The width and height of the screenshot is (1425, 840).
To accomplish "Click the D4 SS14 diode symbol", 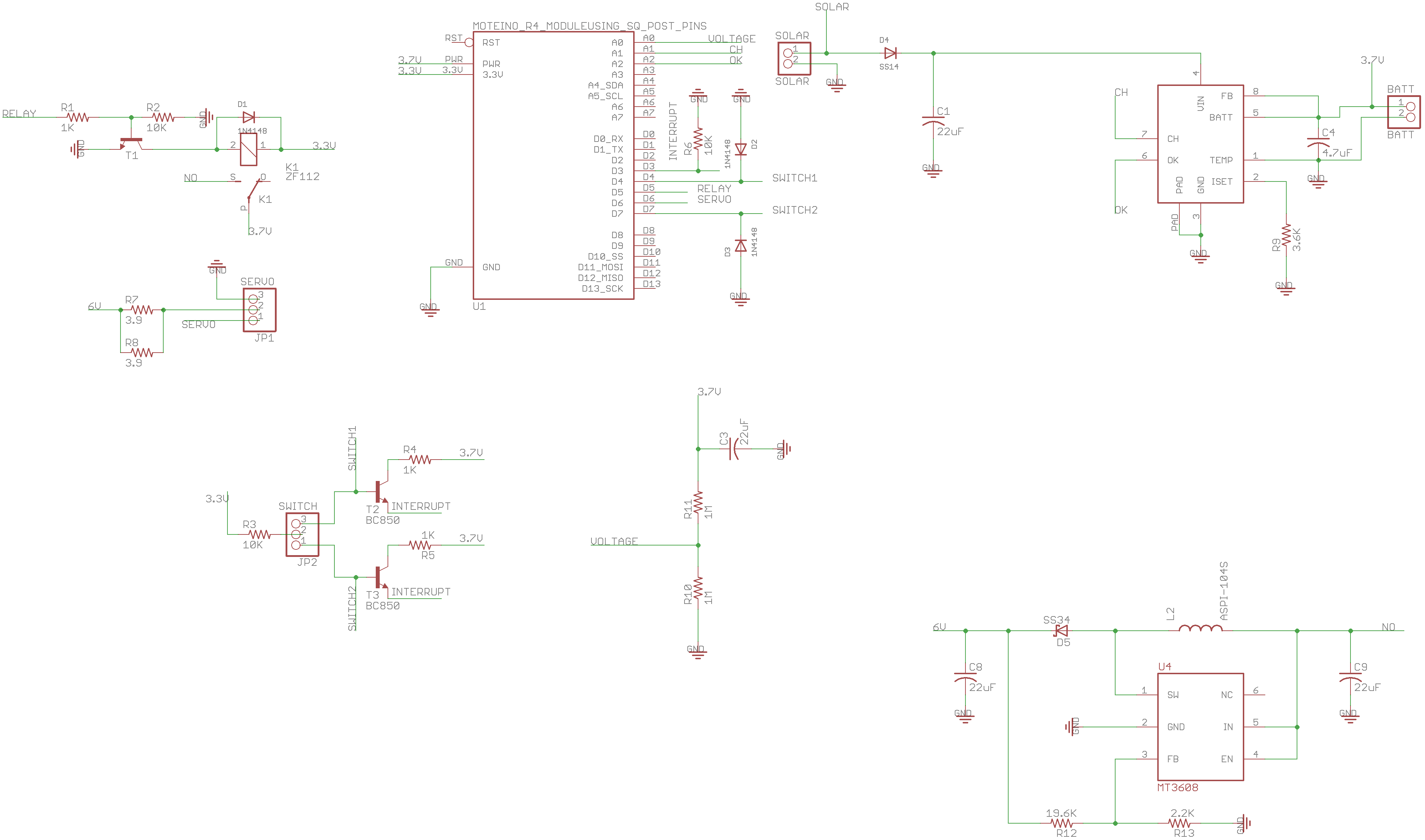I will [890, 53].
